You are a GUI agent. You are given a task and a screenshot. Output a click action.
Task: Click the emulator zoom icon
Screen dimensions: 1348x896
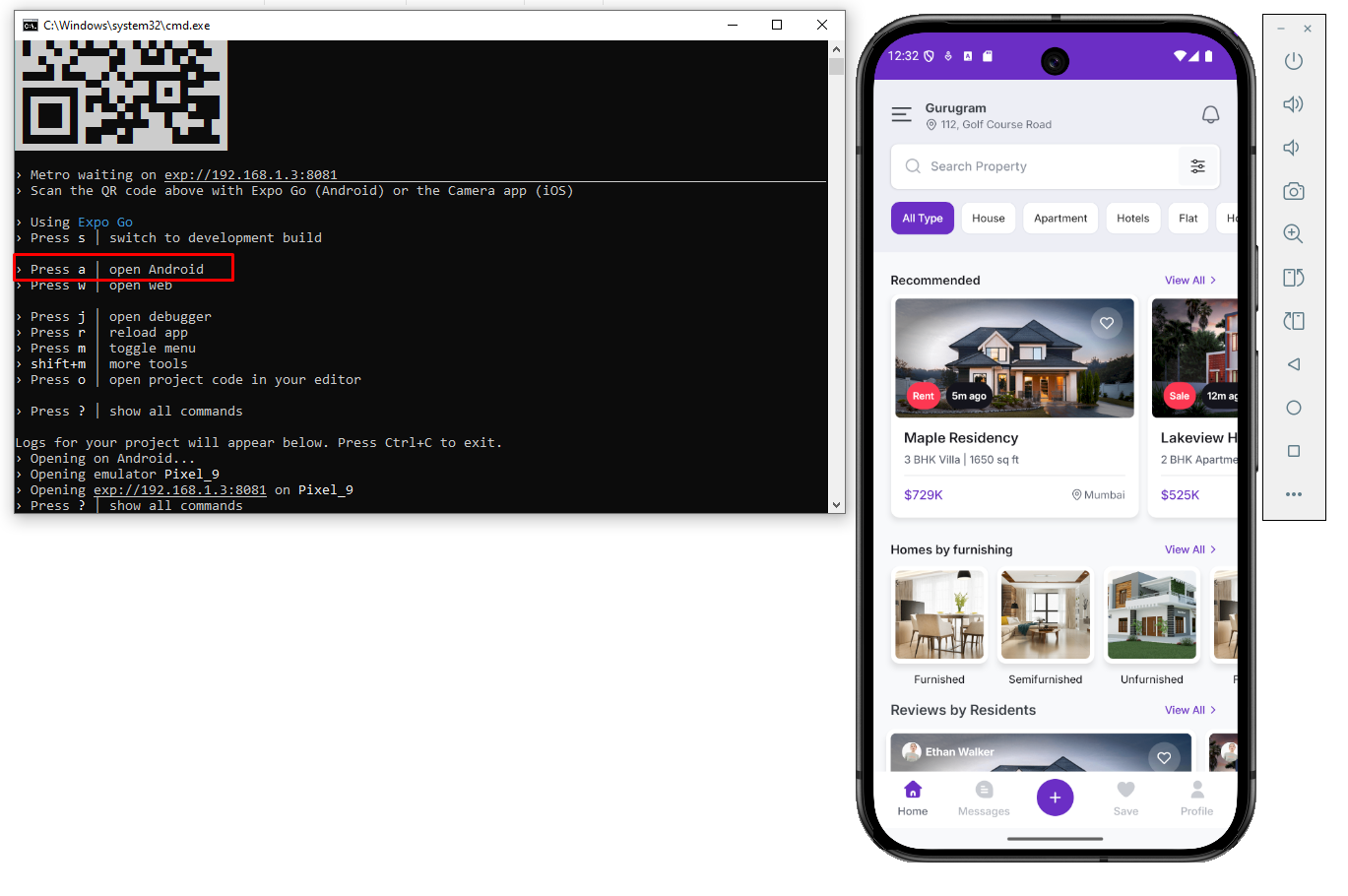point(1293,234)
